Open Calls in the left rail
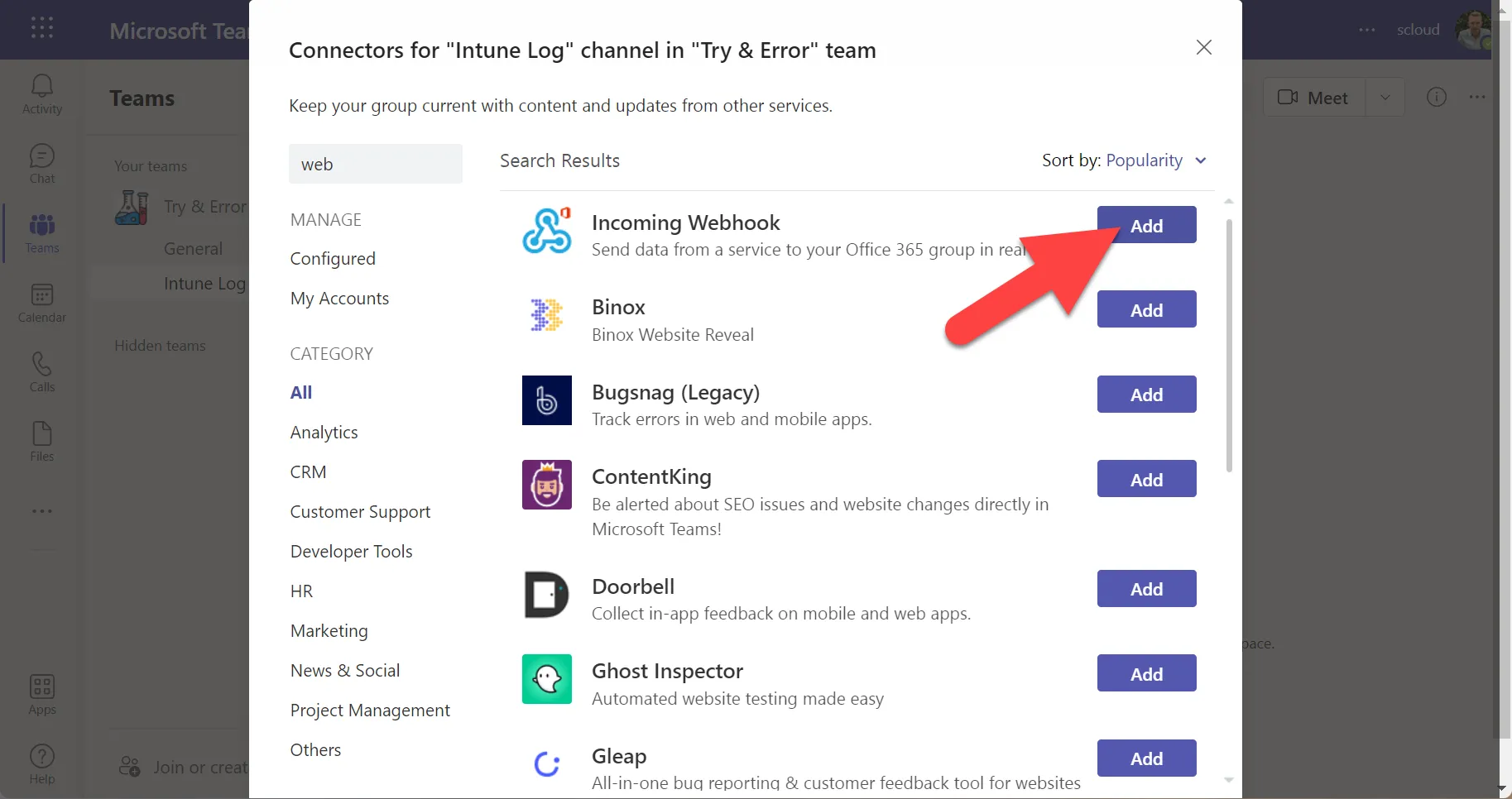This screenshot has height=799, width=1512. coord(42,372)
